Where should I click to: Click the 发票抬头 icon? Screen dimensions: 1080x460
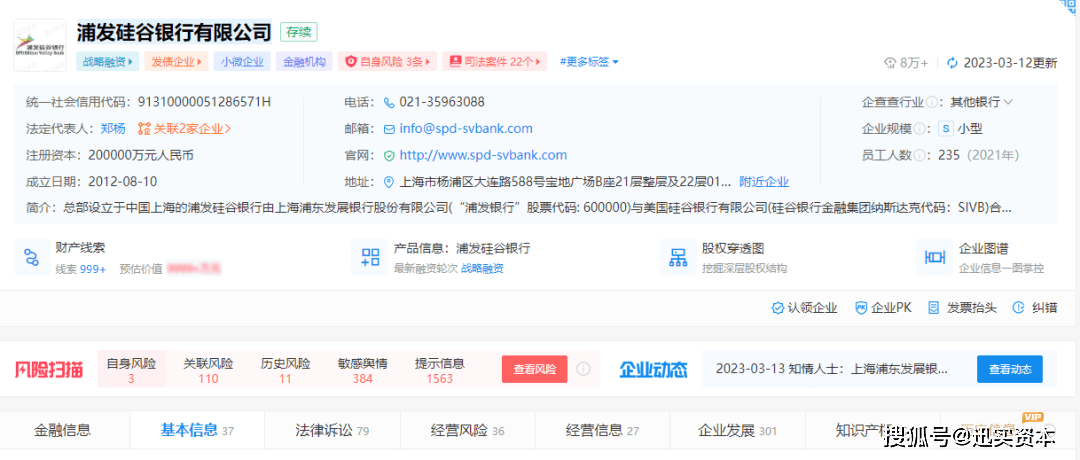coord(933,308)
